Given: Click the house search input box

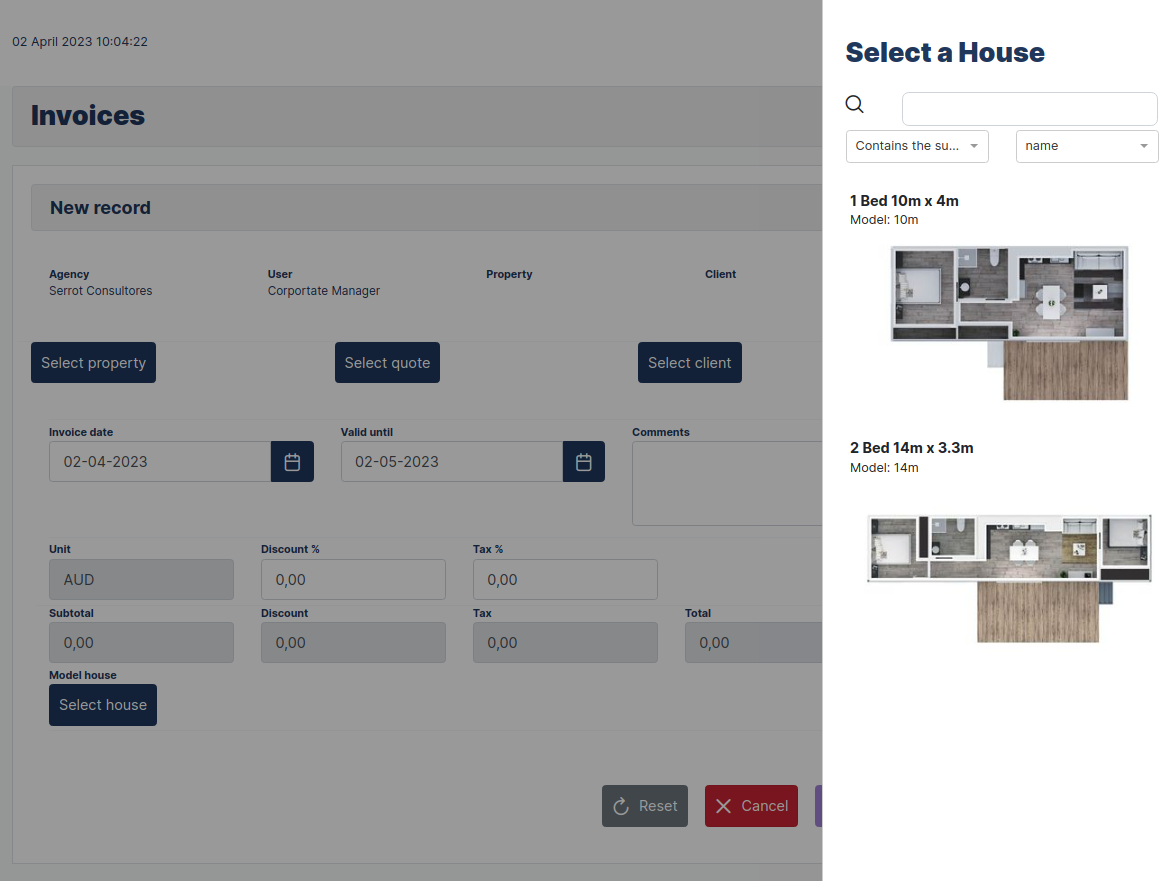Looking at the screenshot, I should coord(1029,108).
